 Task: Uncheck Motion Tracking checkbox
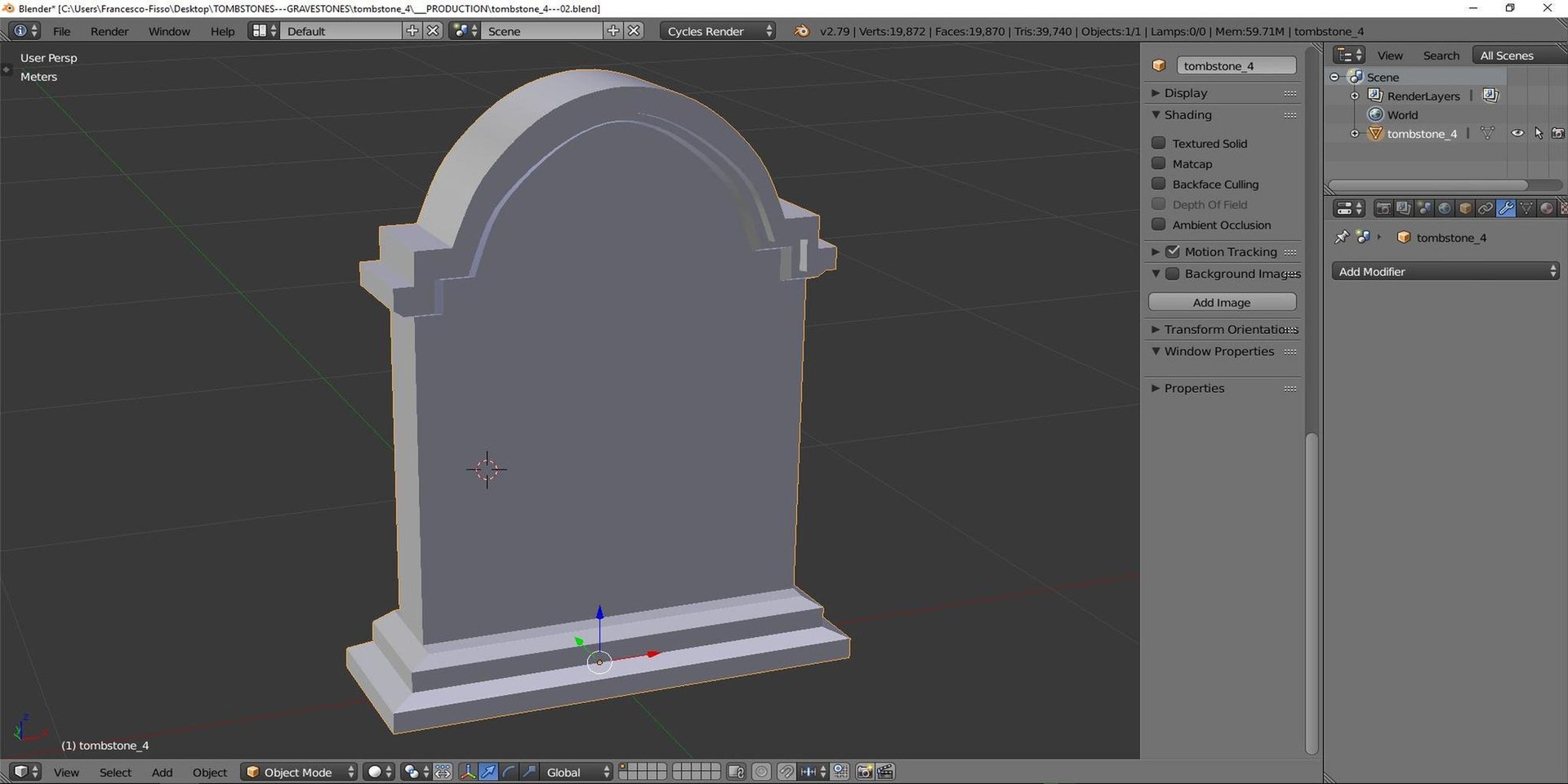pyautogui.click(x=1173, y=252)
